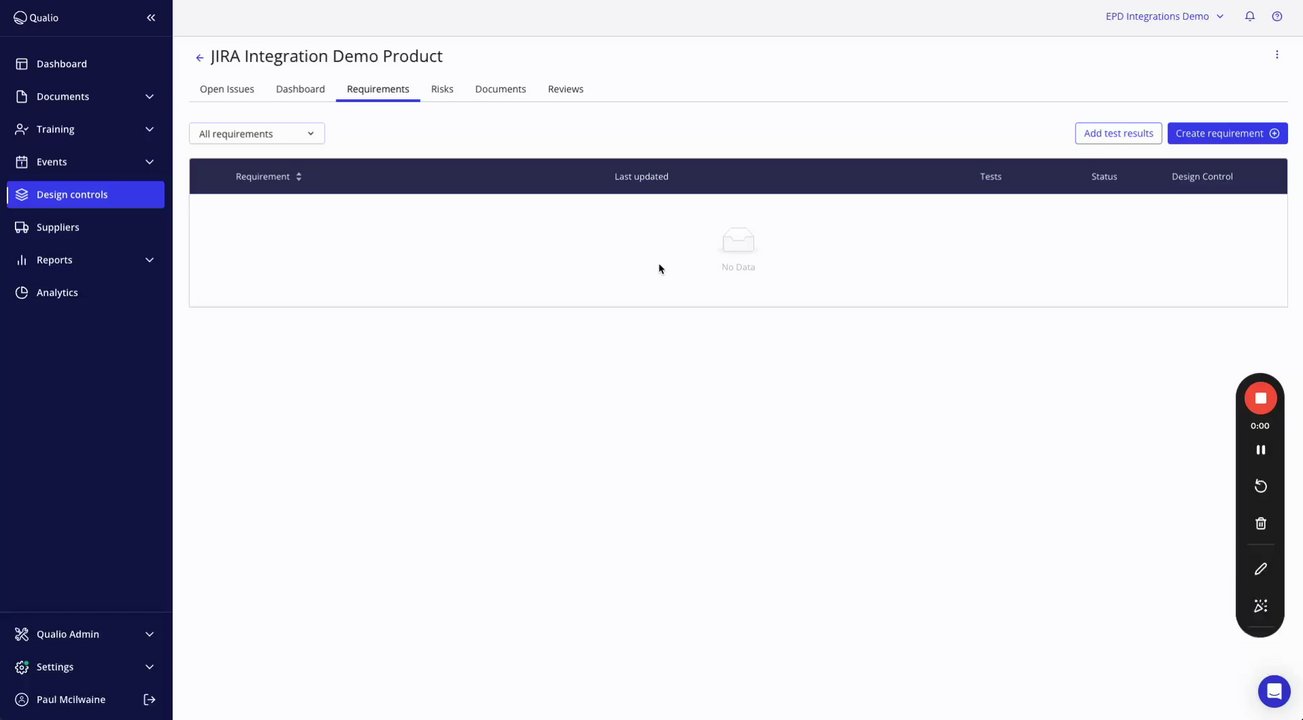Click the Design controls layers icon
This screenshot has height=720, width=1303.
click(22, 195)
